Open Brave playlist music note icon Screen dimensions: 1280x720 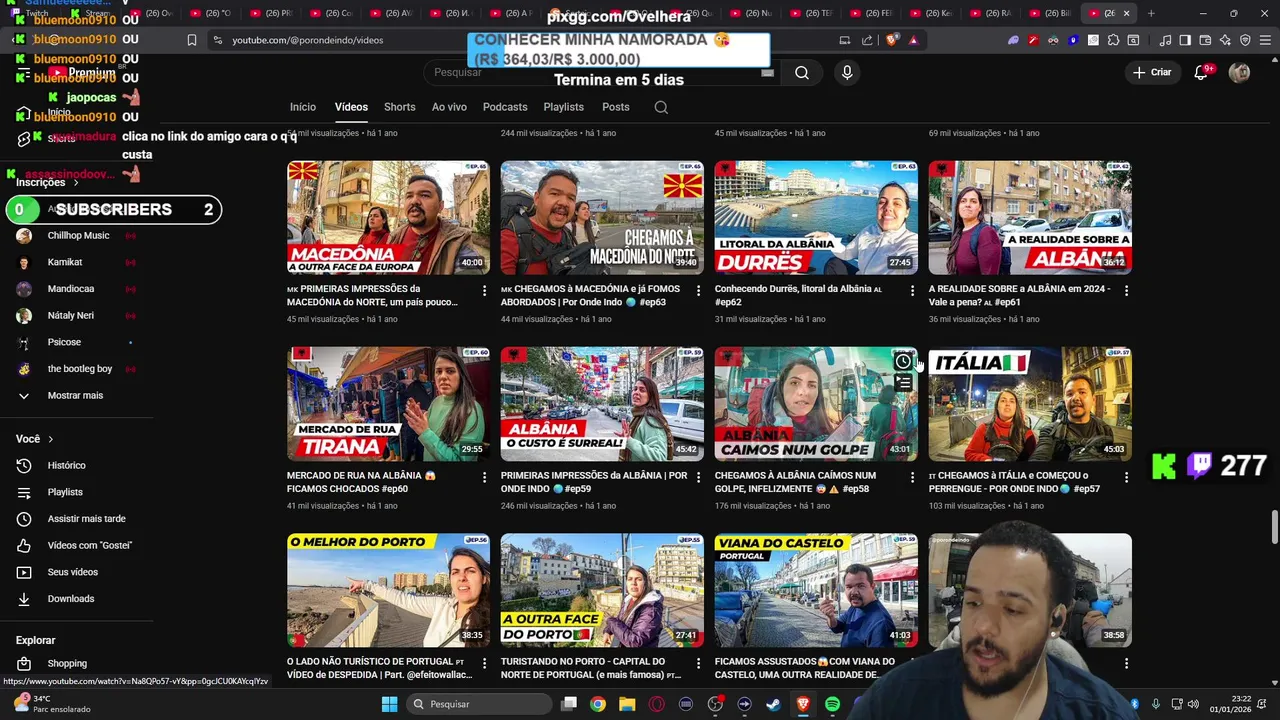point(1165,40)
